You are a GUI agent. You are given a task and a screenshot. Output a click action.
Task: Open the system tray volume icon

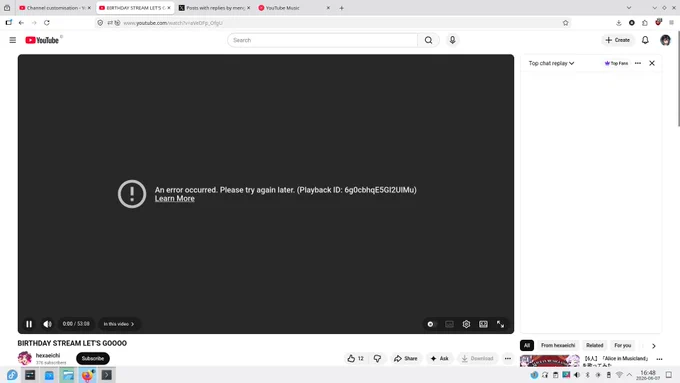coord(577,375)
